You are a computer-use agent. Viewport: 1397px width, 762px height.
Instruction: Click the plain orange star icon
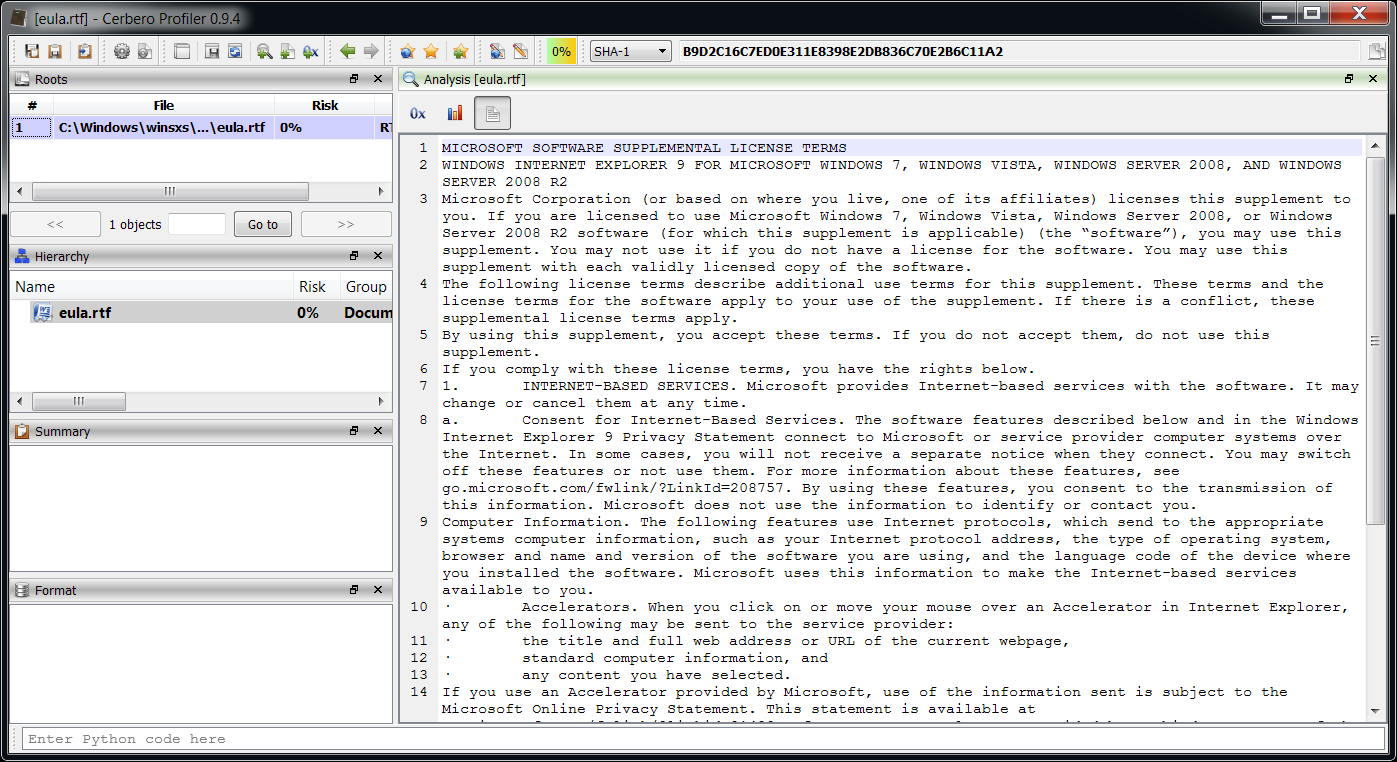[431, 51]
